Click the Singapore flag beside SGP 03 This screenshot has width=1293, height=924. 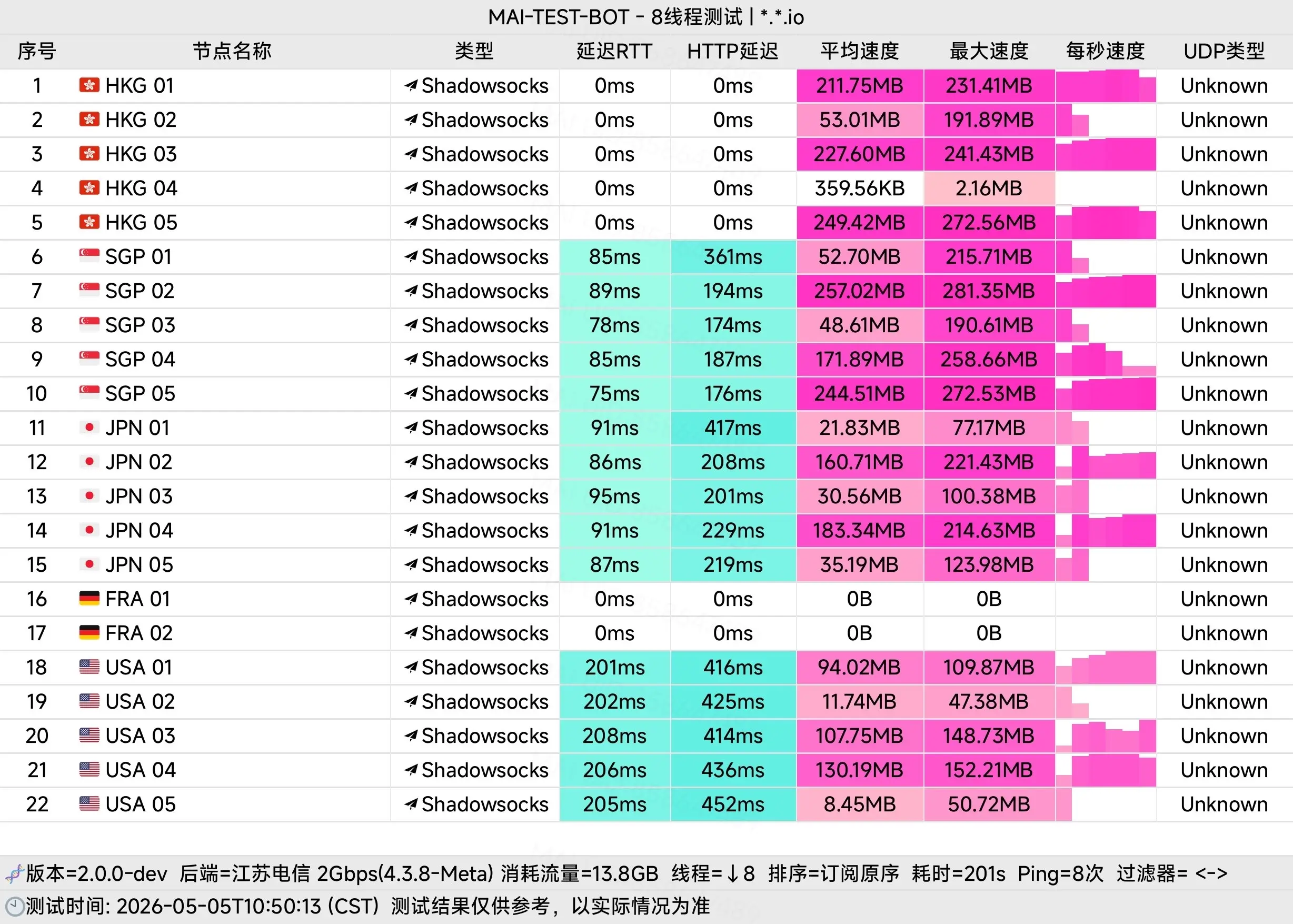[89, 324]
